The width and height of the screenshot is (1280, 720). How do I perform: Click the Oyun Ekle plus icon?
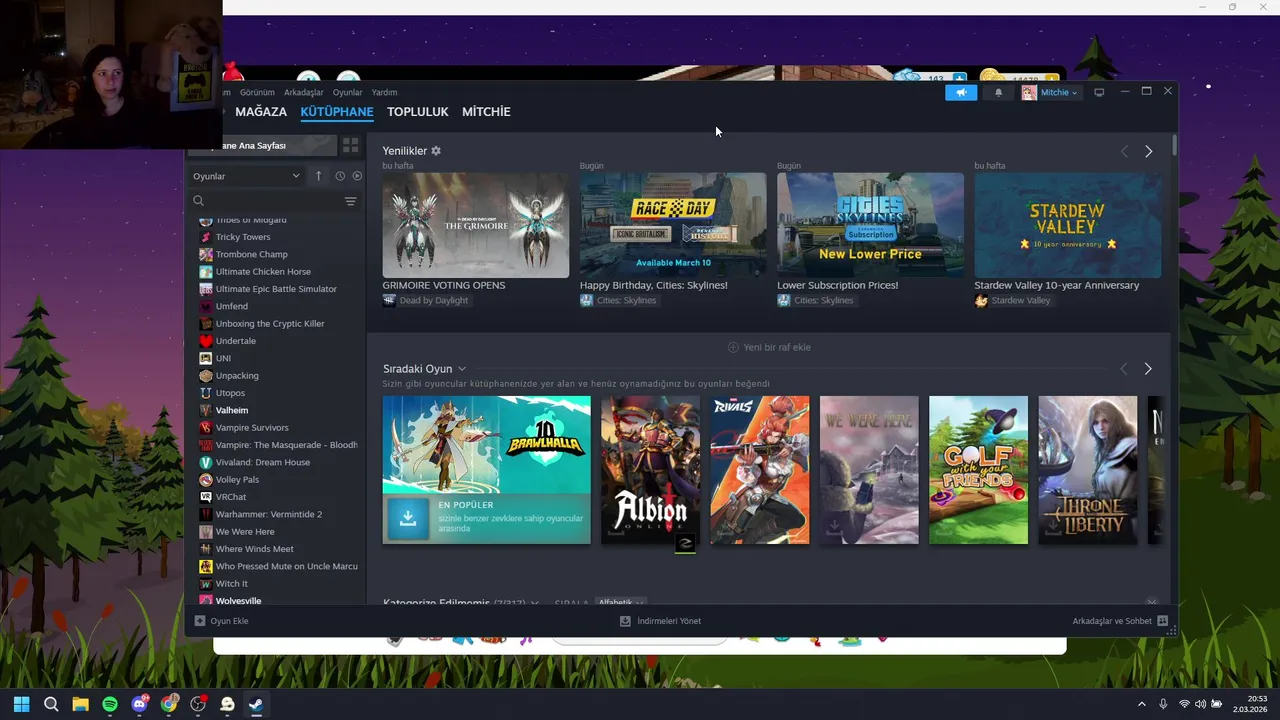[200, 621]
